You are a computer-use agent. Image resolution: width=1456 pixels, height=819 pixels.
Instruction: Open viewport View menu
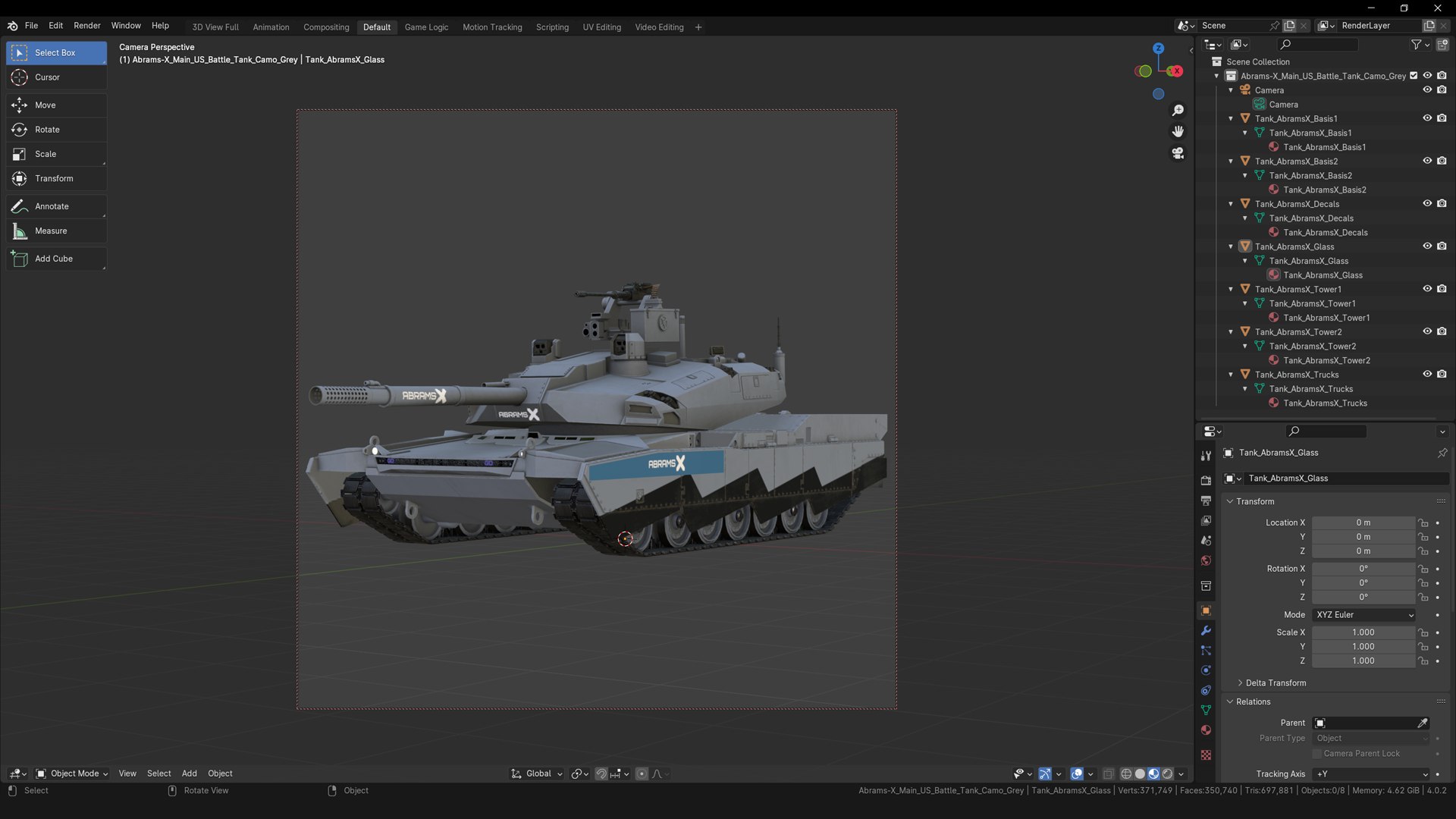[x=127, y=774]
